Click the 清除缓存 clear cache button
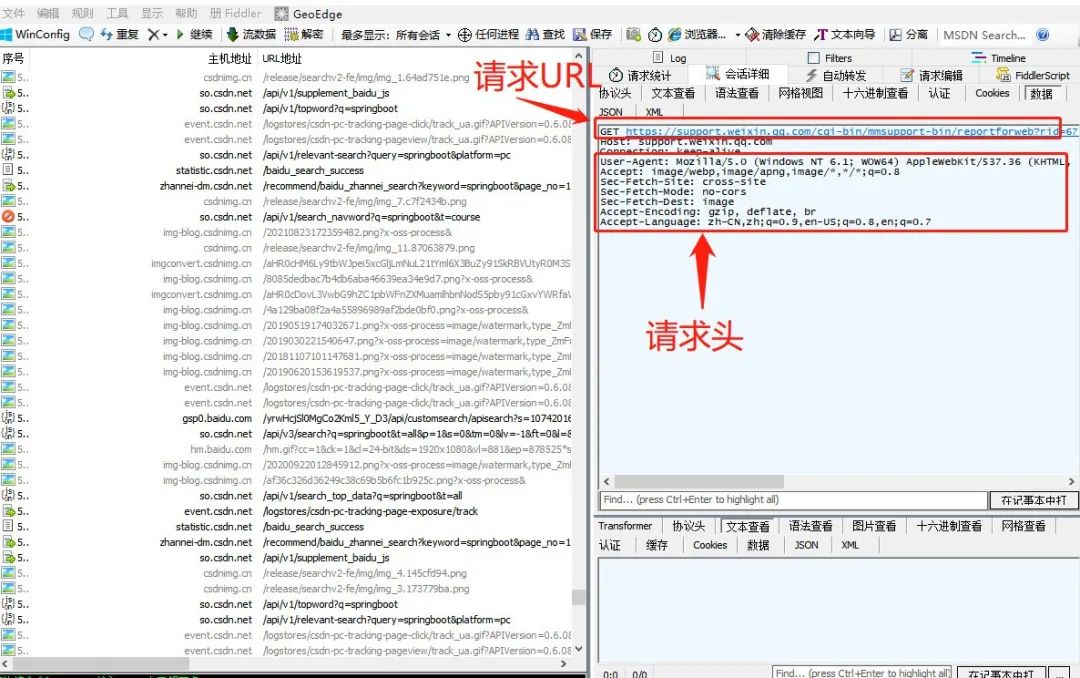The width and height of the screenshot is (1080, 678). click(x=776, y=34)
